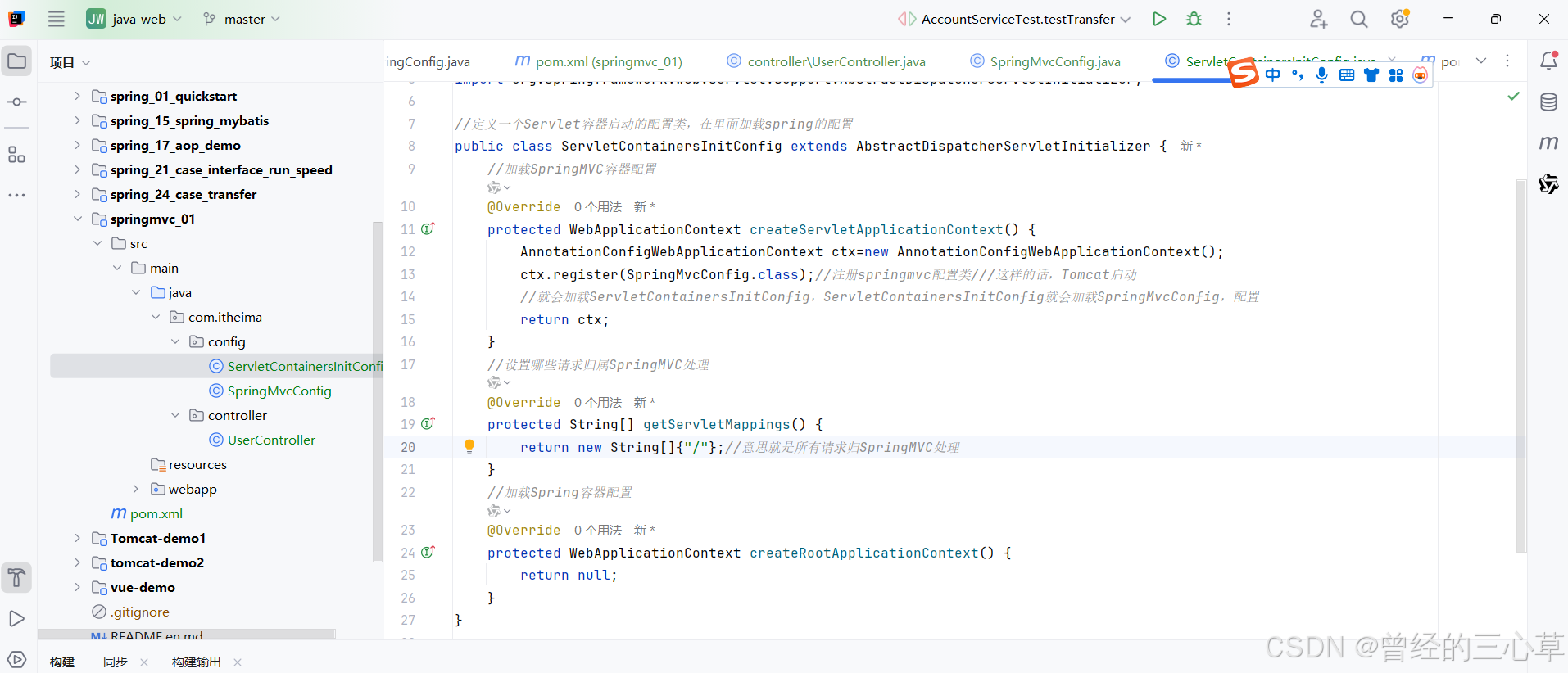Screen dimensions: 1568x673
Task: Switch to controller\UserController.java tab
Action: point(826,61)
